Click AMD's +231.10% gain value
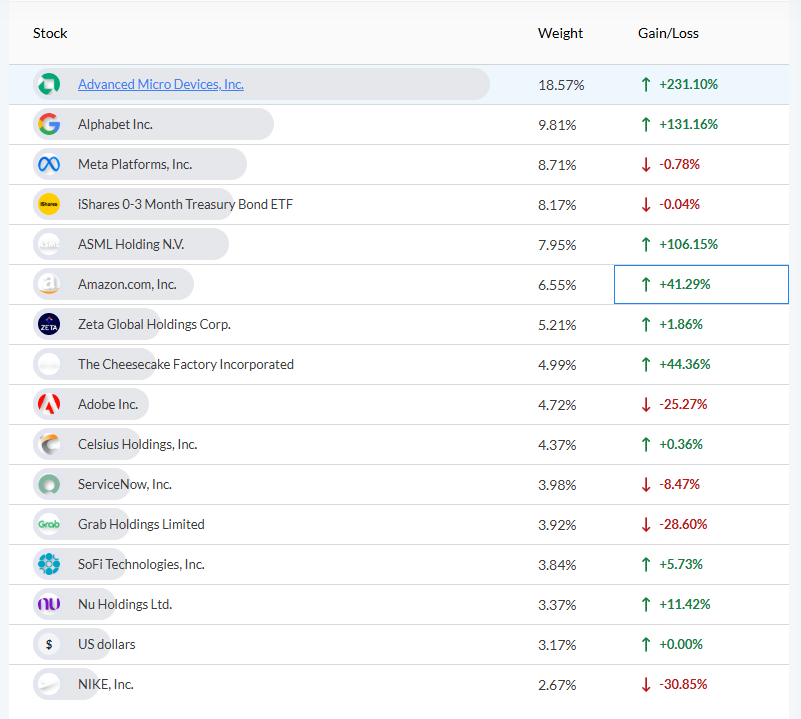Viewport: 801px width, 719px height. point(688,84)
